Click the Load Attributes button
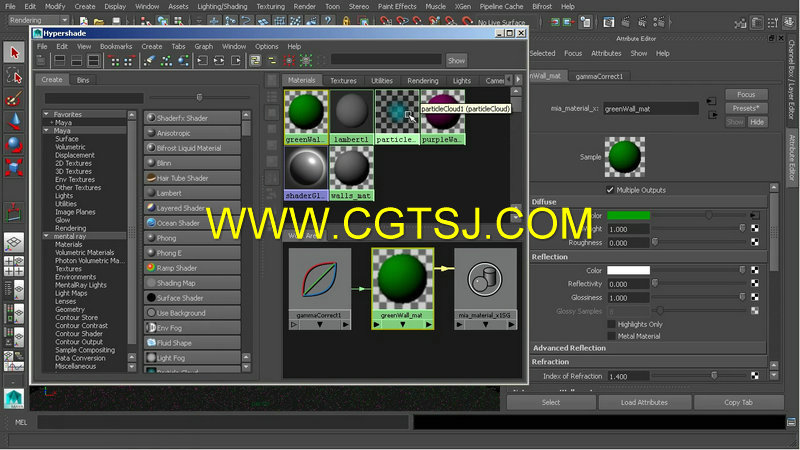 coord(644,403)
